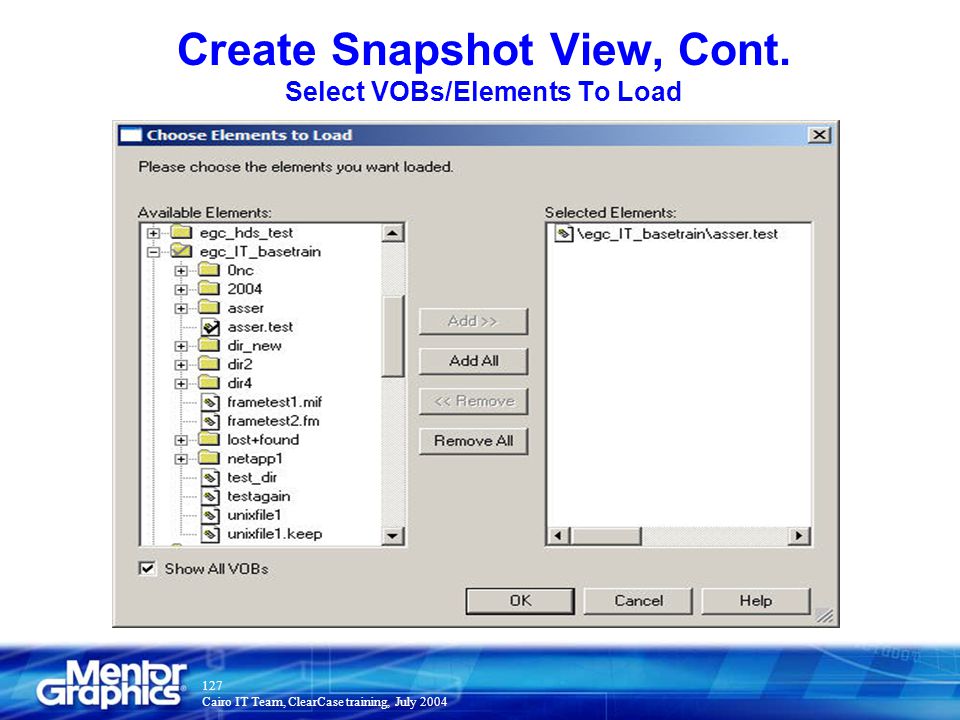960x720 pixels.
Task: Click the dir4 folder icon
Action: click(209, 383)
